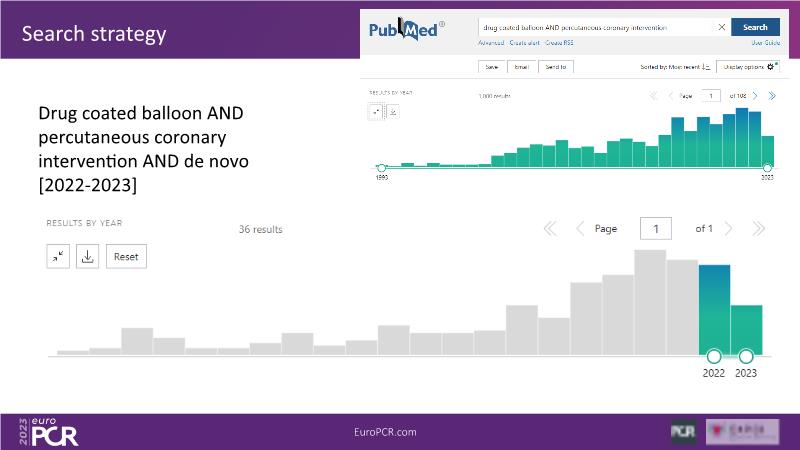Click the 2022 slider handle on the large timeline
The width and height of the screenshot is (800, 450).
pyautogui.click(x=714, y=356)
